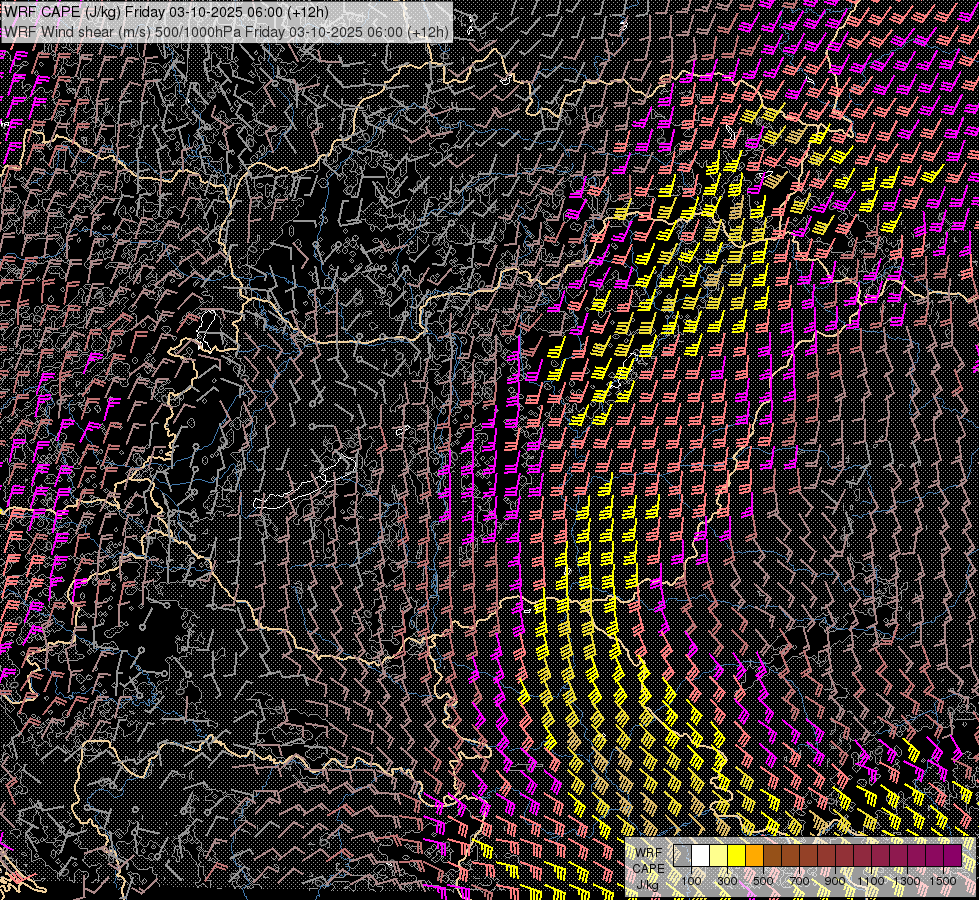Click the 700 tick label on the legend
The height and width of the screenshot is (900, 979).
(800, 880)
